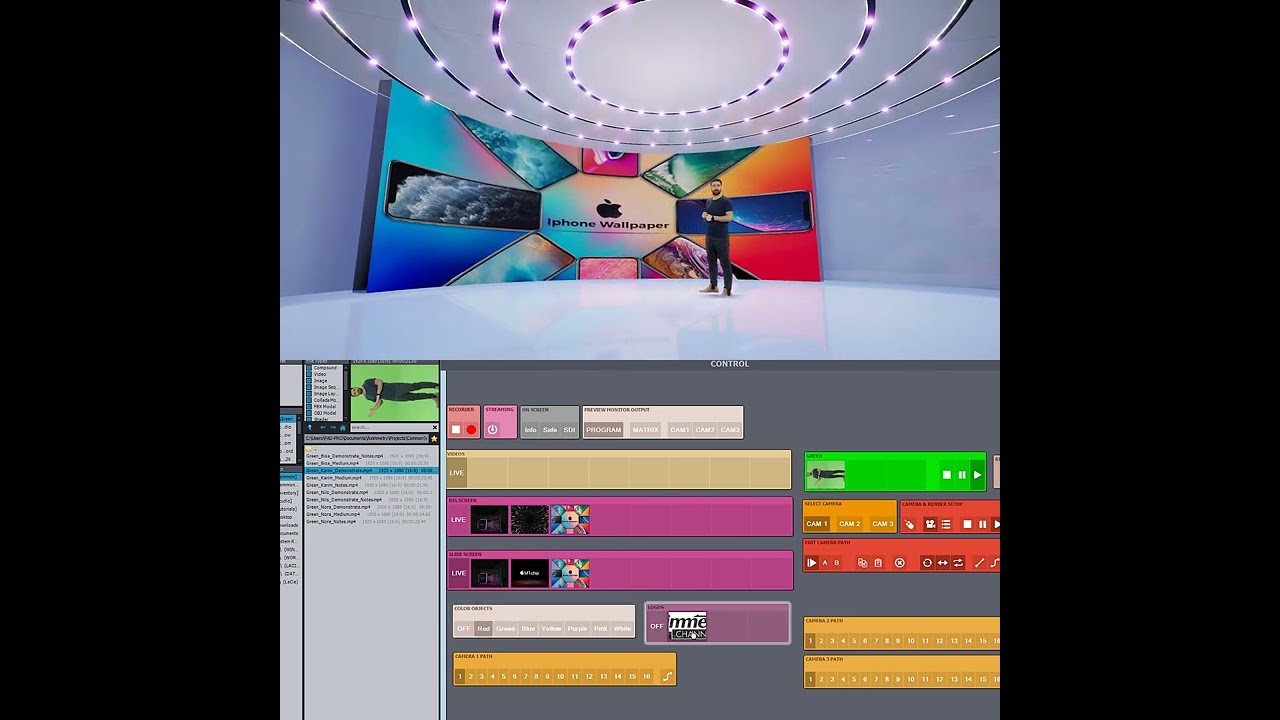Choose Purple color object
The image size is (1280, 720).
pyautogui.click(x=578, y=629)
